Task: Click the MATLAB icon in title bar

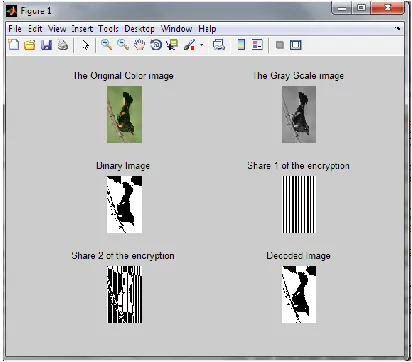Action: coord(11,11)
